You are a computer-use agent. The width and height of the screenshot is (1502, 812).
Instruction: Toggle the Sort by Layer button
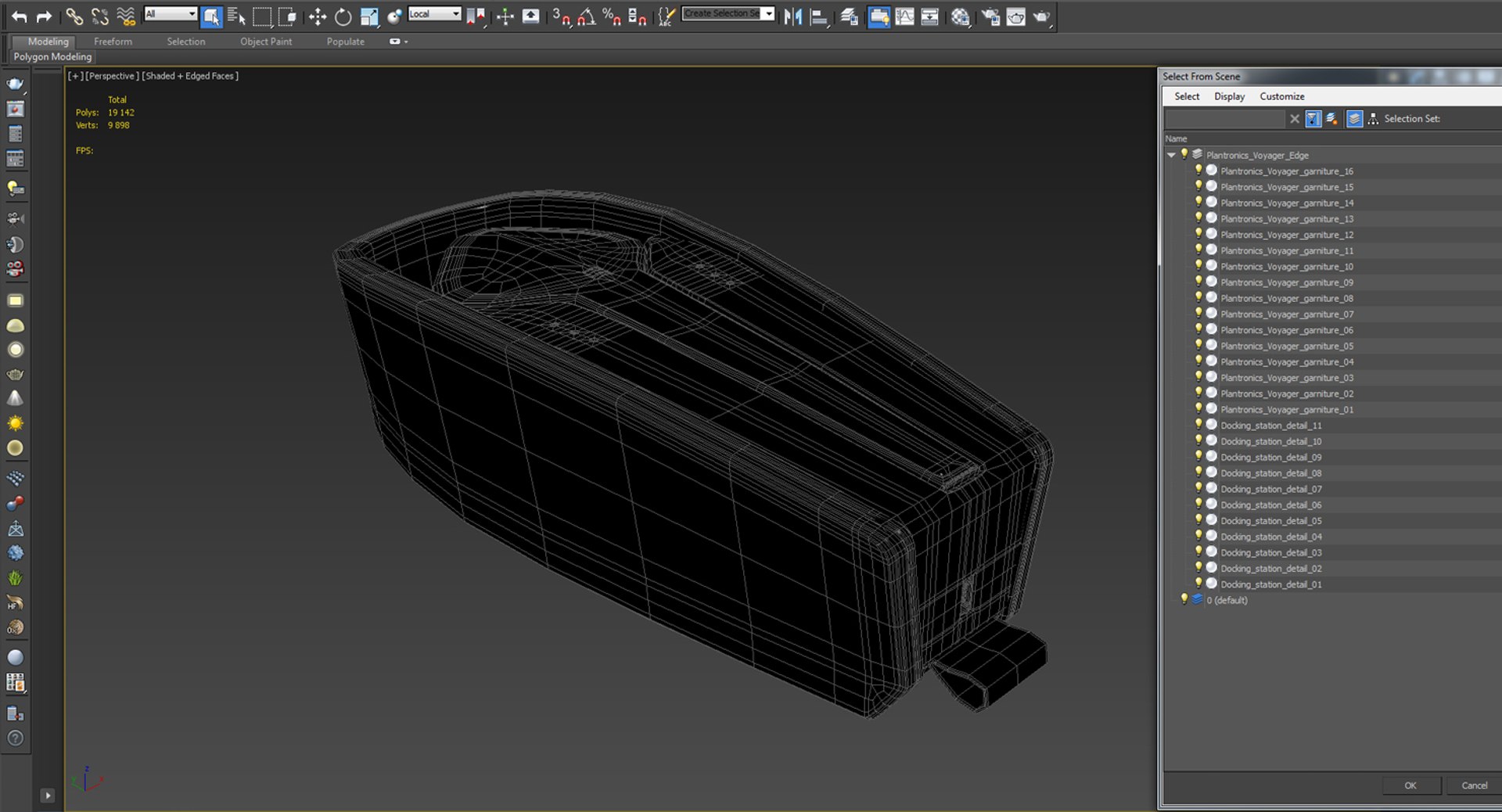1354,119
